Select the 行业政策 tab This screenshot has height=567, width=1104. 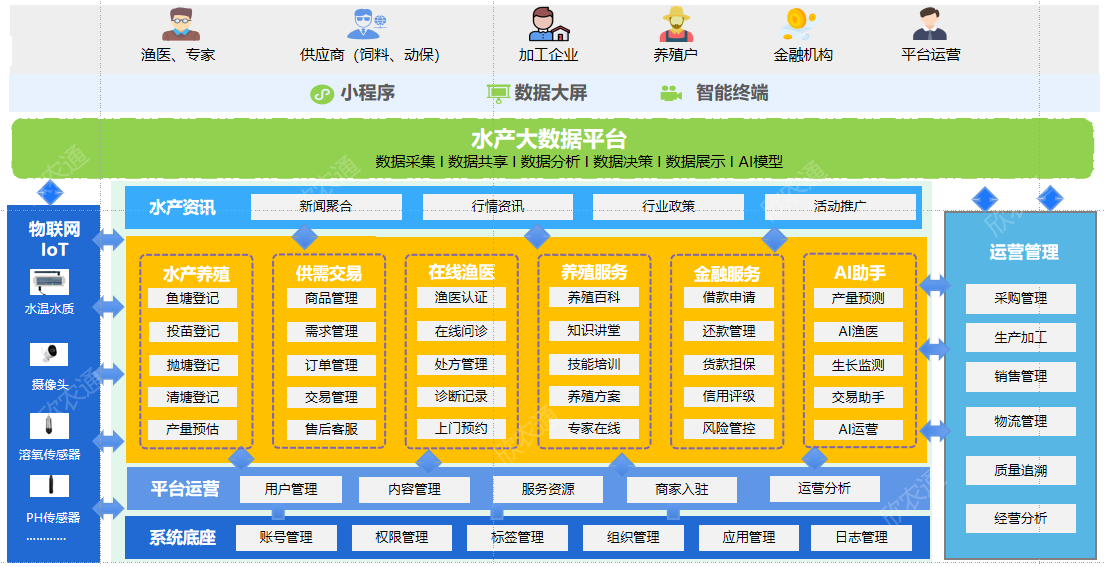pos(668,207)
